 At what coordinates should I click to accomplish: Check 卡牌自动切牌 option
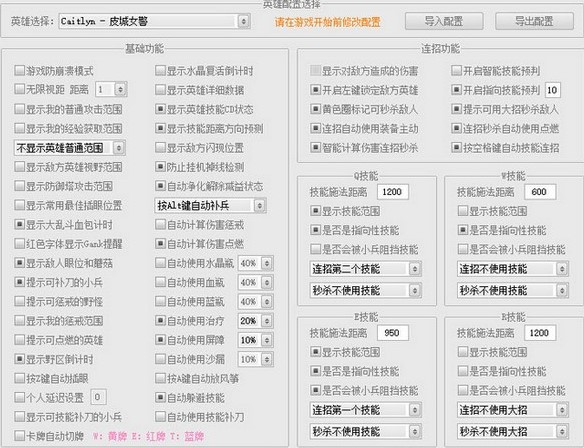click(x=19, y=435)
